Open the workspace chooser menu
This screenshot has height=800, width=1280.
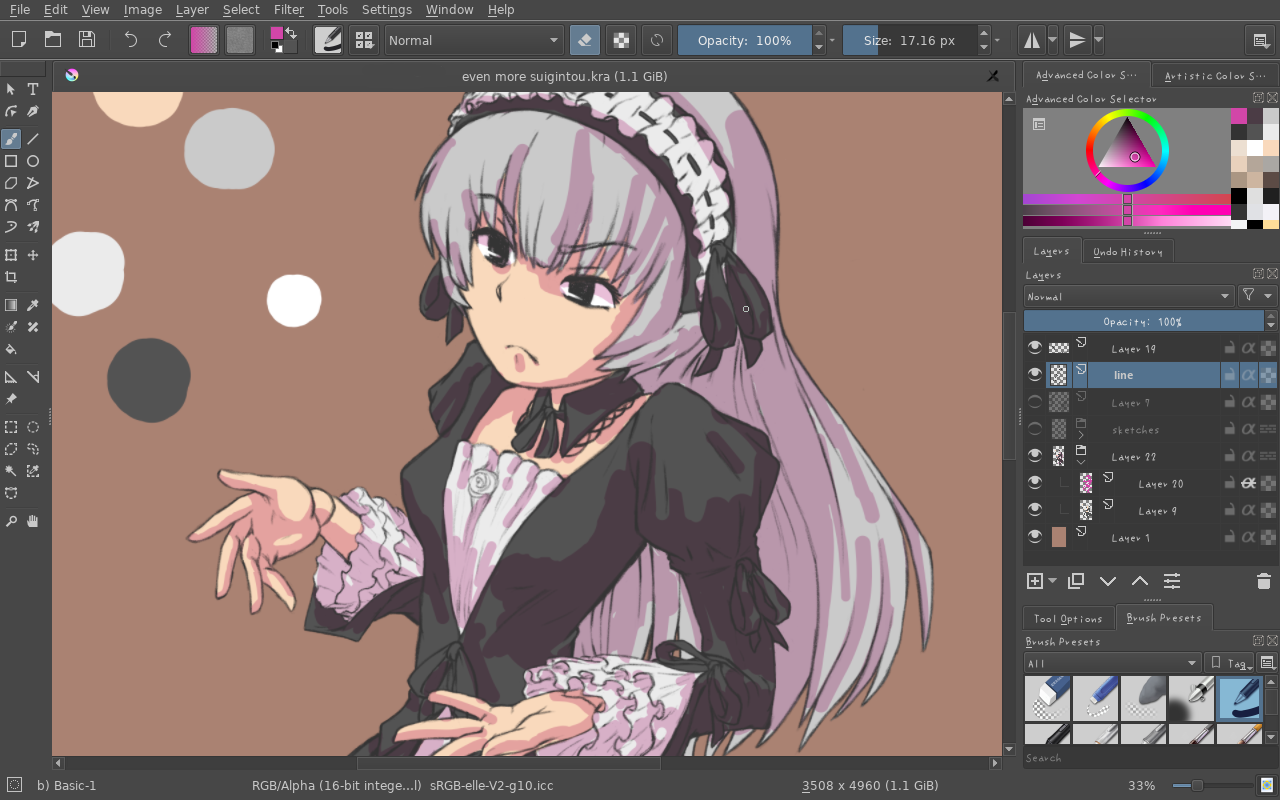pos(1260,40)
